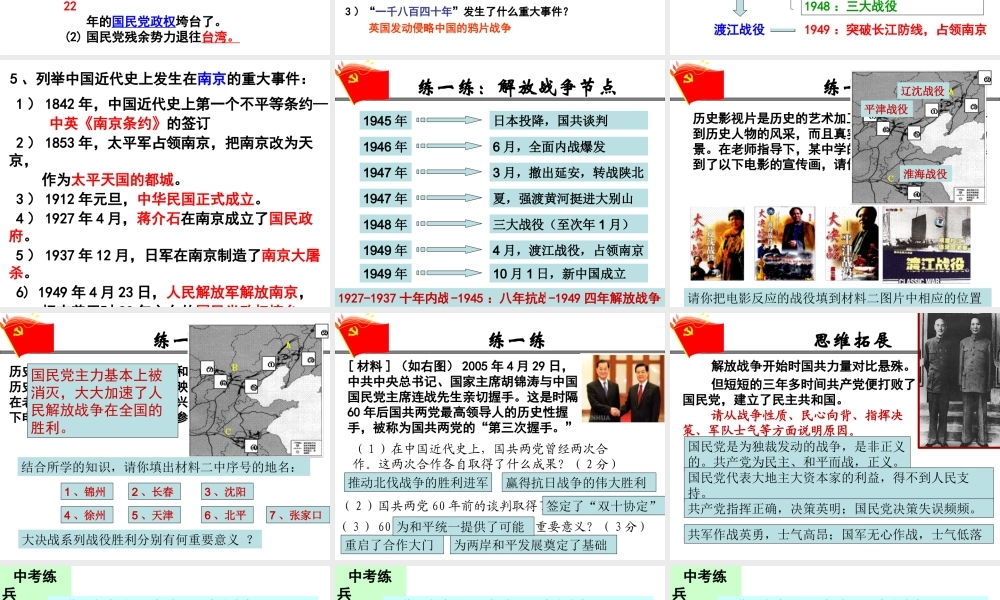Screen dimensions: 1000x600
Task: Click the slide title 思维拓展
Action: pyautogui.click(x=852, y=340)
